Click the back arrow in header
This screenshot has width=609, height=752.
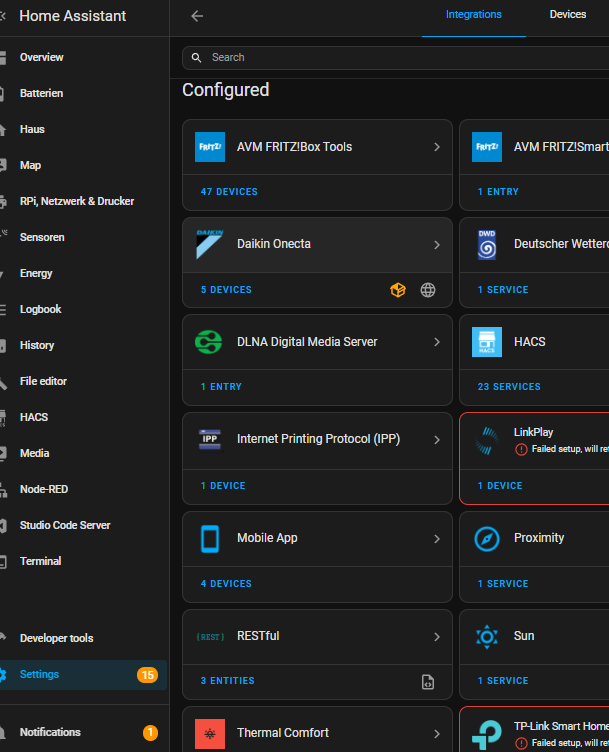pos(197,16)
